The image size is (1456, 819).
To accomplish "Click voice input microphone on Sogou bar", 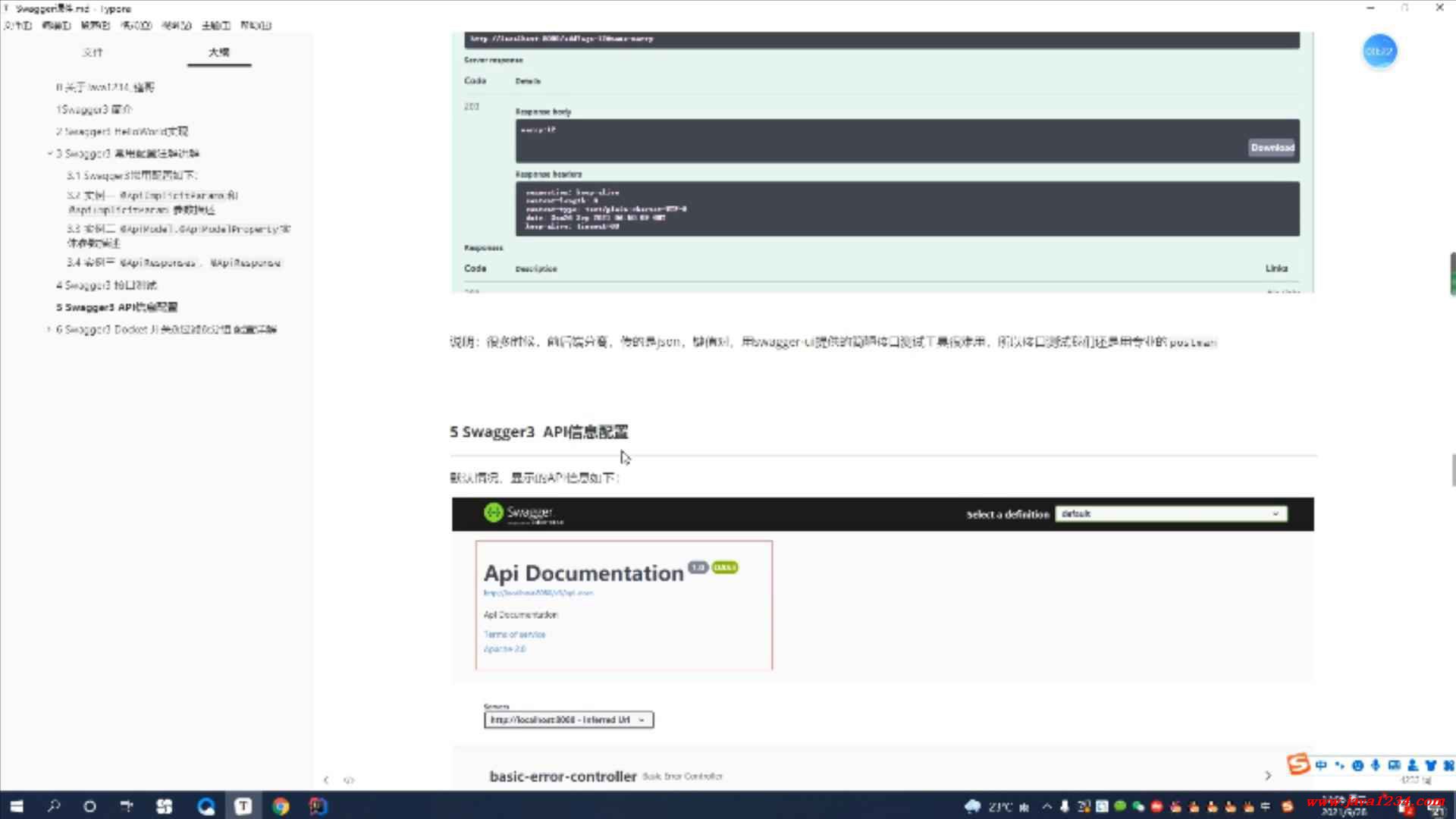I will (1376, 765).
